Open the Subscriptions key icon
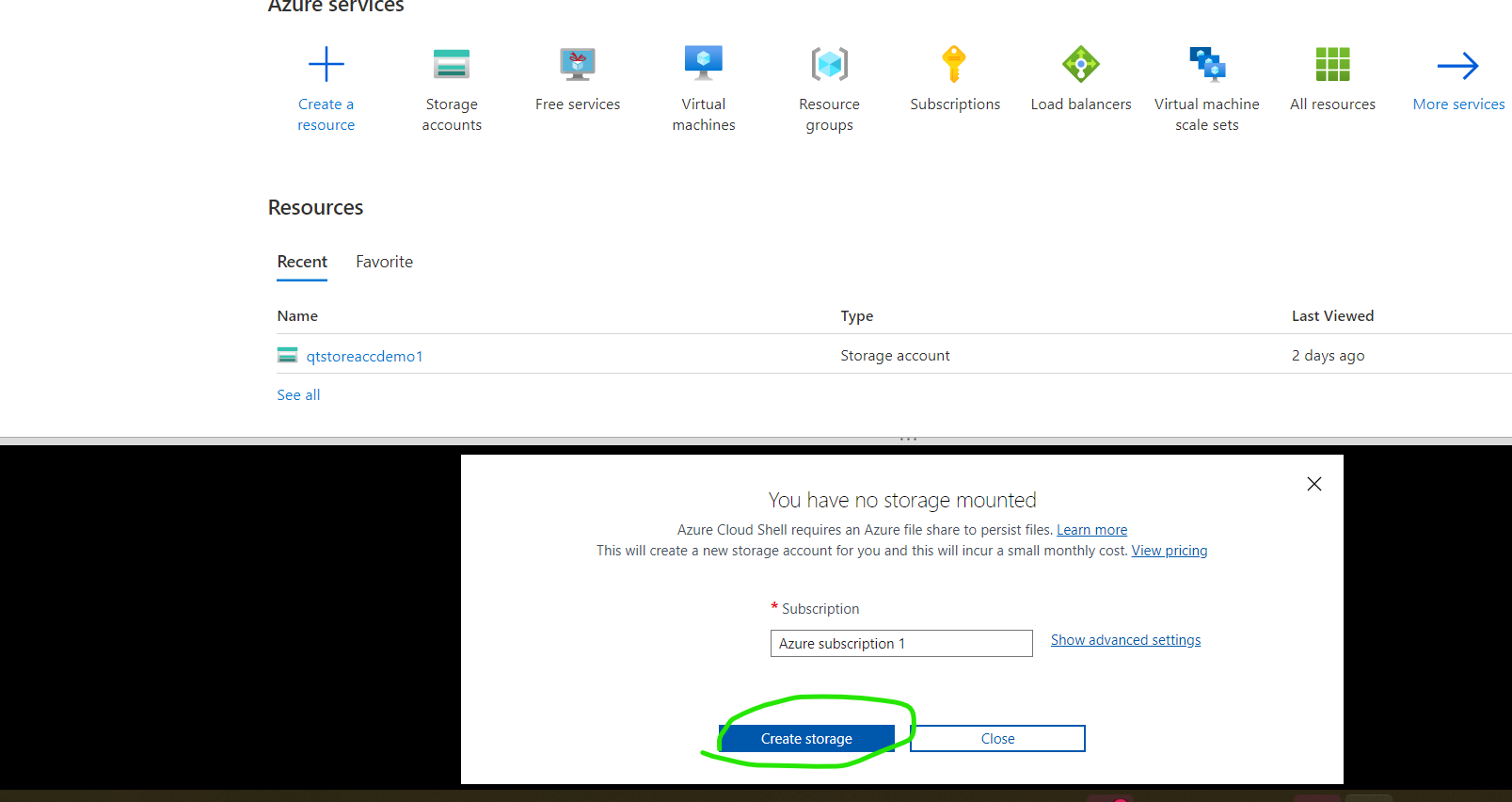The height and width of the screenshot is (802, 1512). (954, 64)
